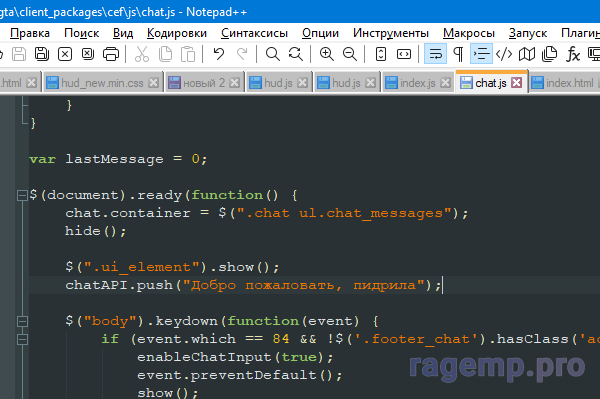Viewport: 600px width, 399px height.
Task: Toggle indent guide display
Action: coord(481,54)
